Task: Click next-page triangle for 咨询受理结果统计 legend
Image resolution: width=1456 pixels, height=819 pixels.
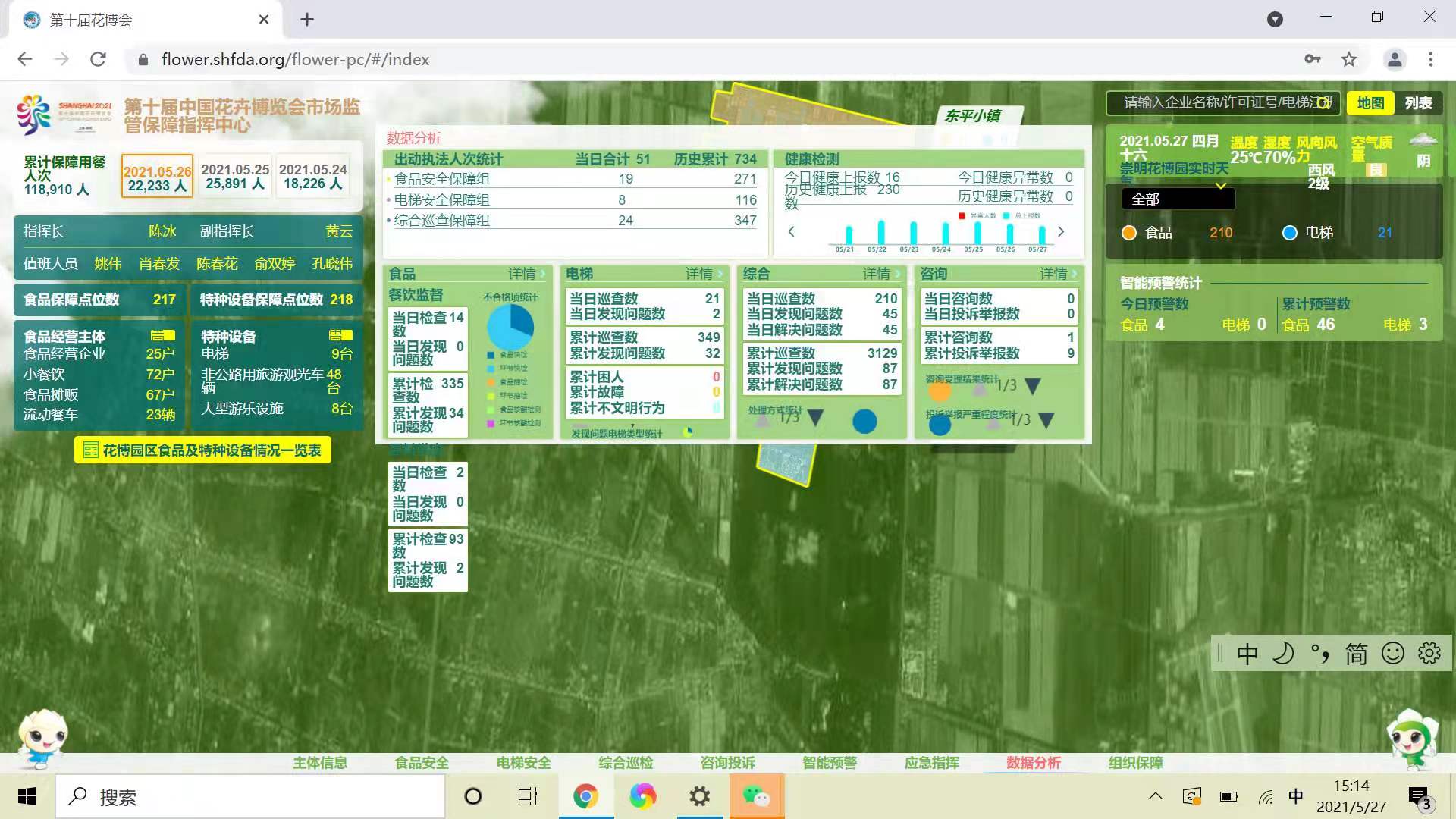Action: click(x=1032, y=386)
